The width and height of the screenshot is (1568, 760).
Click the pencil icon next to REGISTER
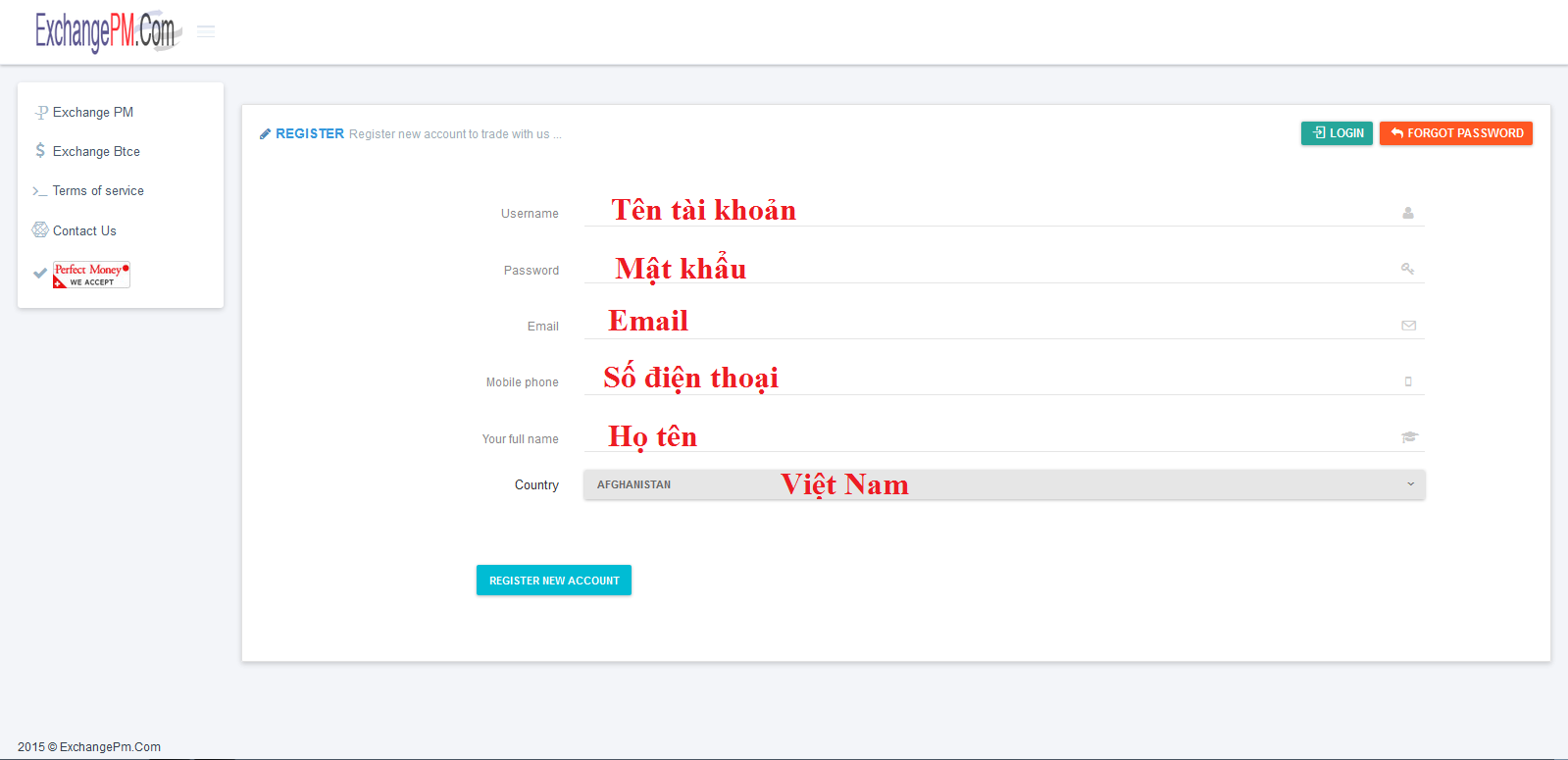[265, 134]
